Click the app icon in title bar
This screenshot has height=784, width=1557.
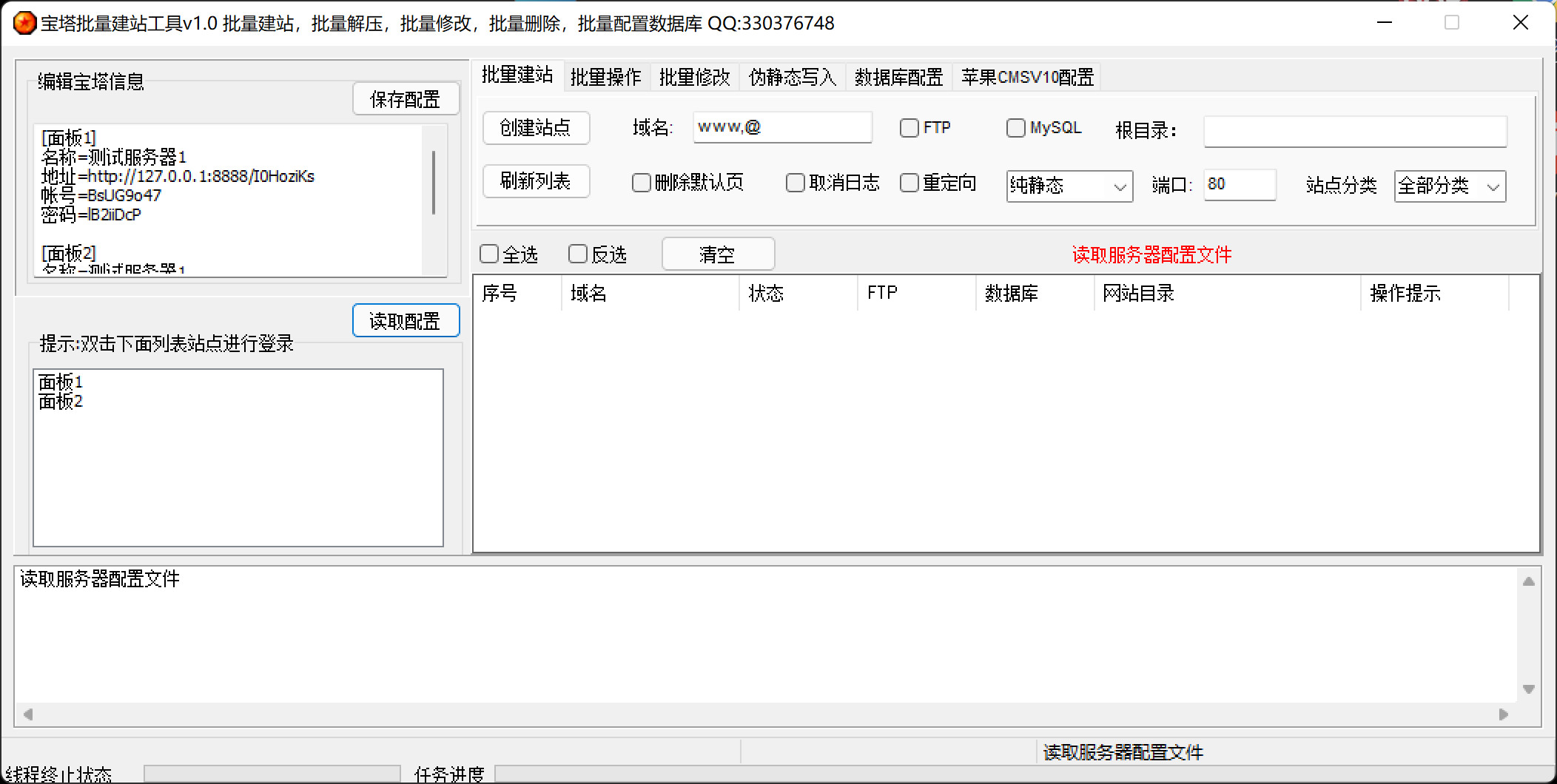tap(24, 23)
